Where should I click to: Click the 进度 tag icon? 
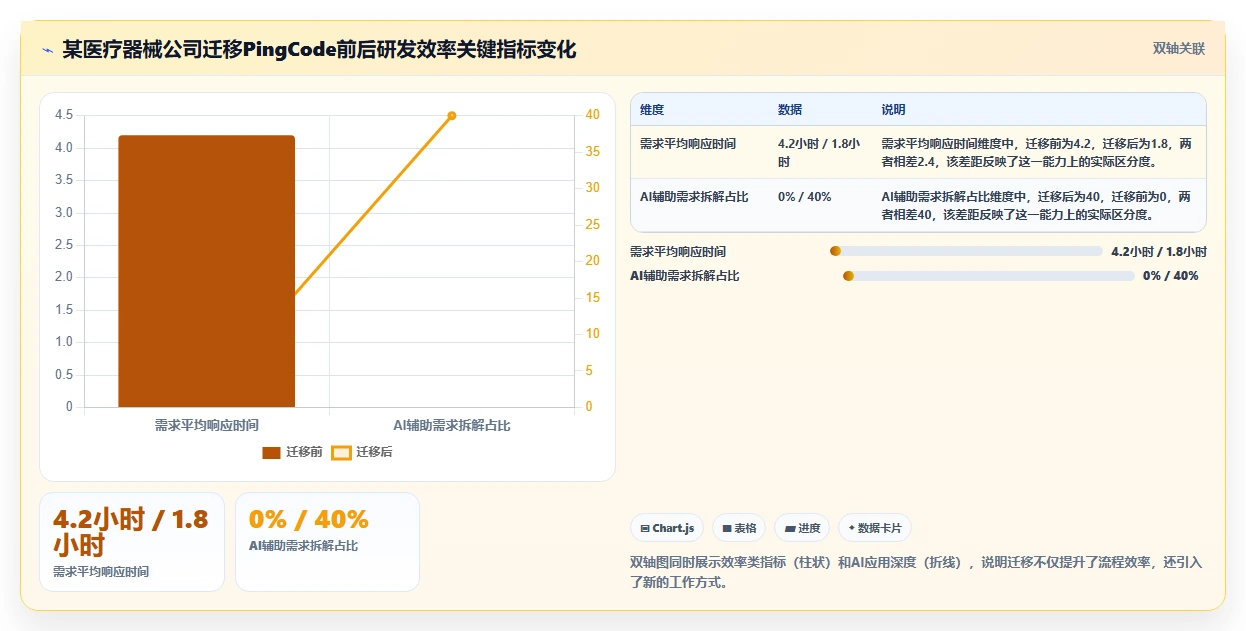pos(790,528)
